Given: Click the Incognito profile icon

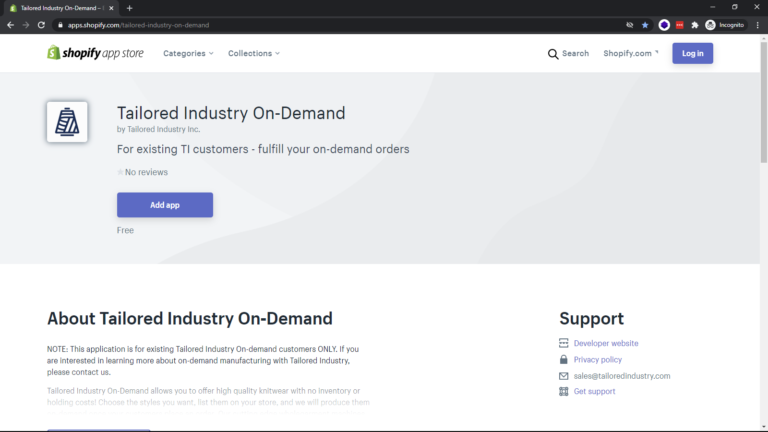Looking at the screenshot, I should point(711,24).
